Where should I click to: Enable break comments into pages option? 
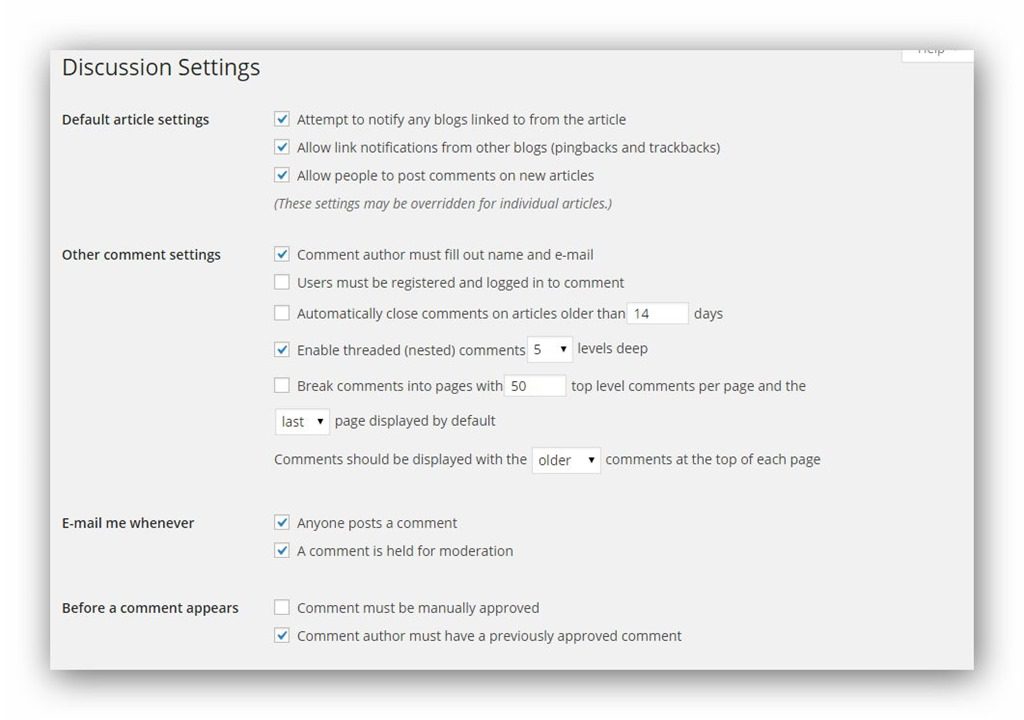point(282,385)
